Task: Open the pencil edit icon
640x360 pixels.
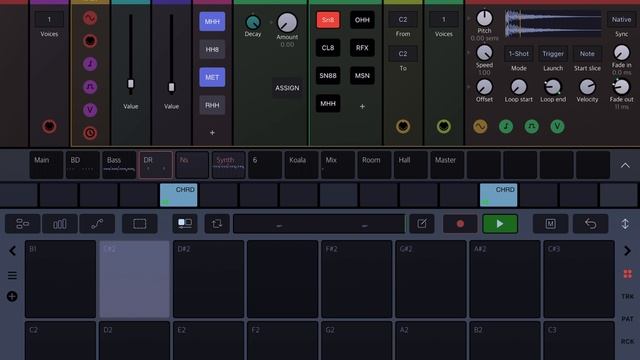Action: click(x=422, y=224)
